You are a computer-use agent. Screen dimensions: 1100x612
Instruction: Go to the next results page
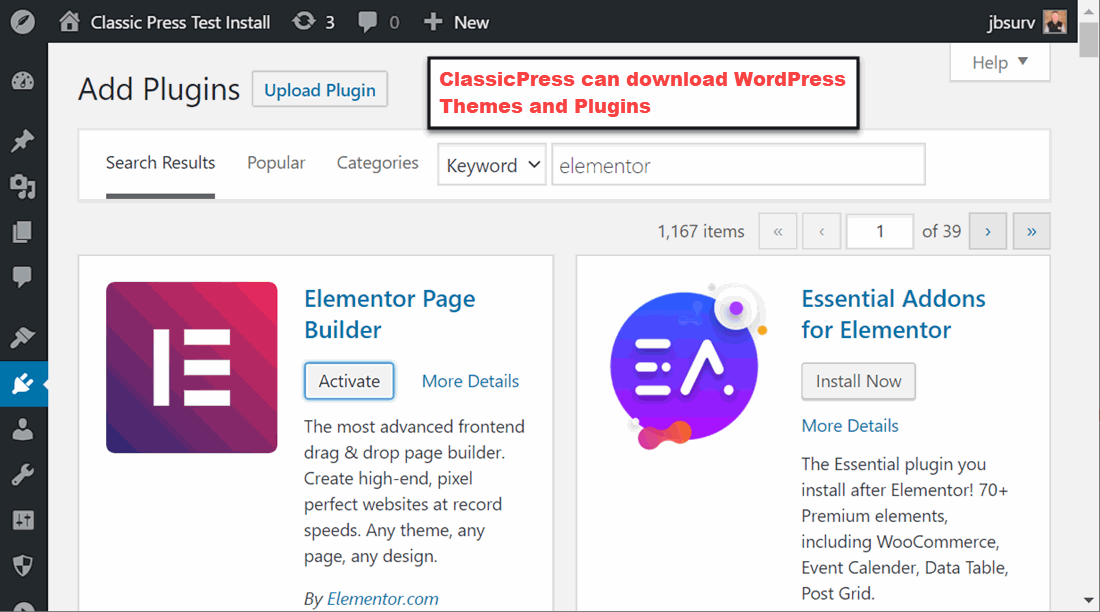click(988, 232)
